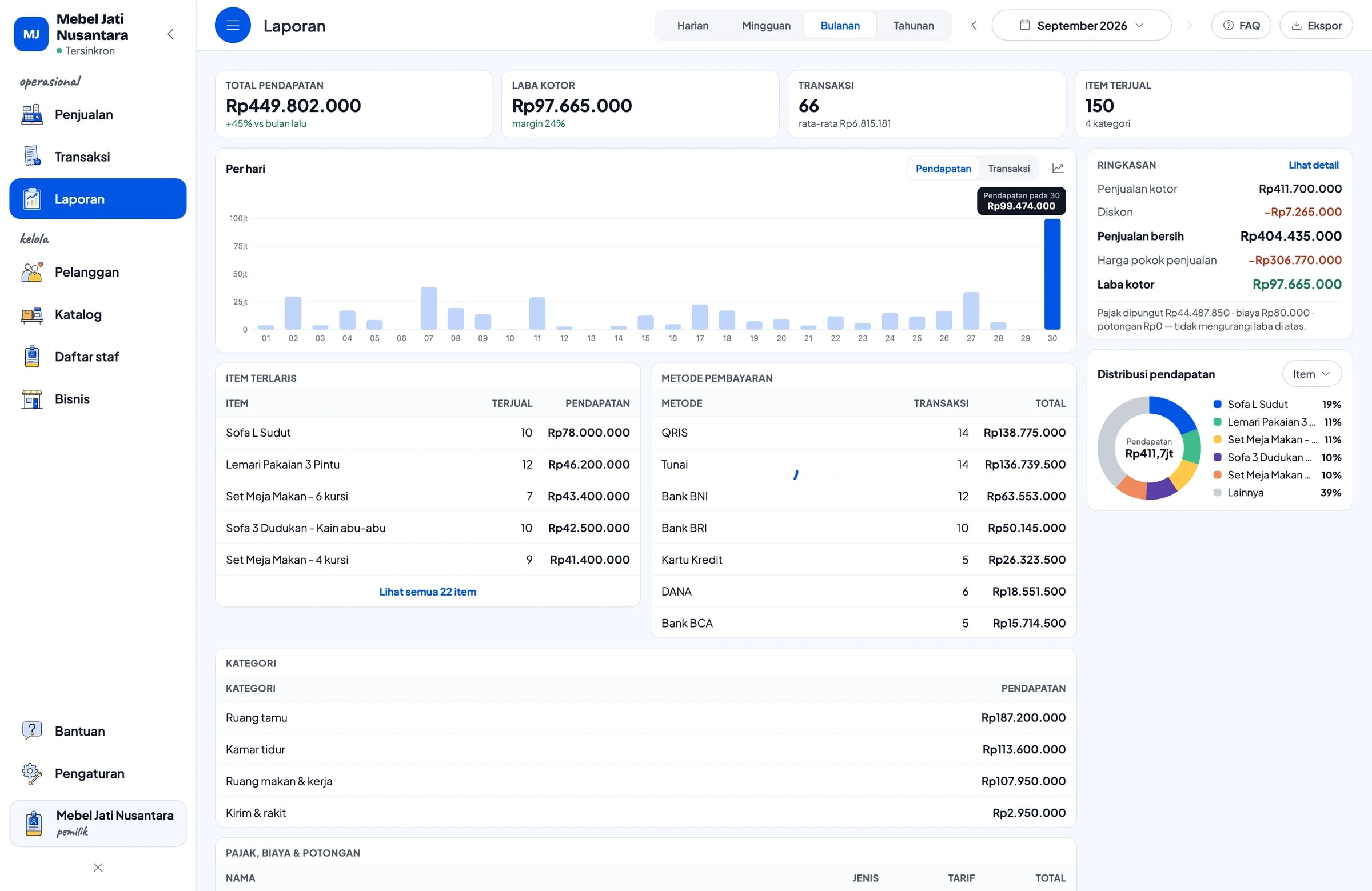The image size is (1372, 891).
Task: Click the day 30 bar in chart
Action: (1052, 274)
